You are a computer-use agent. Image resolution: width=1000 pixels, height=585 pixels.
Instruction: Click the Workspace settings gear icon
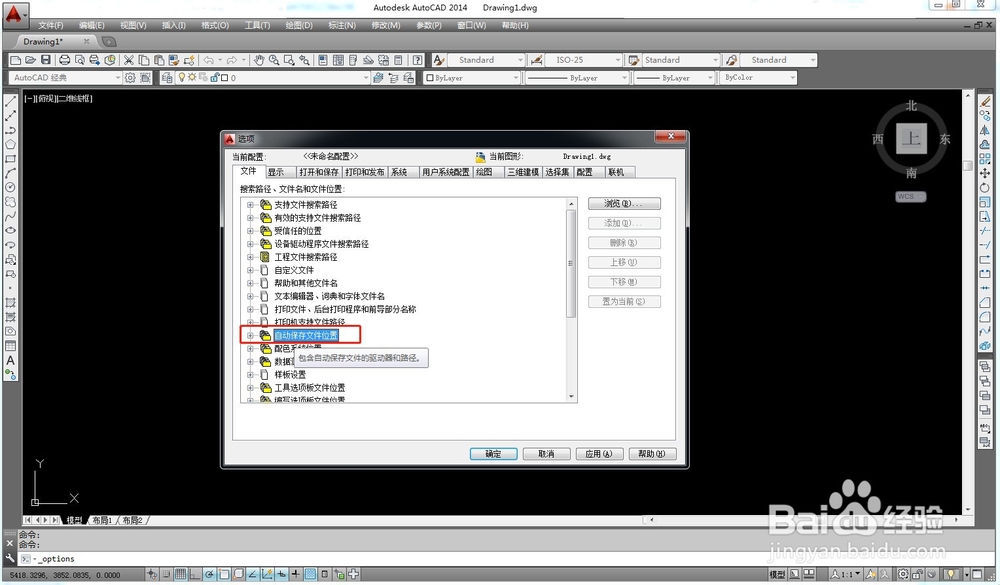click(x=130, y=78)
